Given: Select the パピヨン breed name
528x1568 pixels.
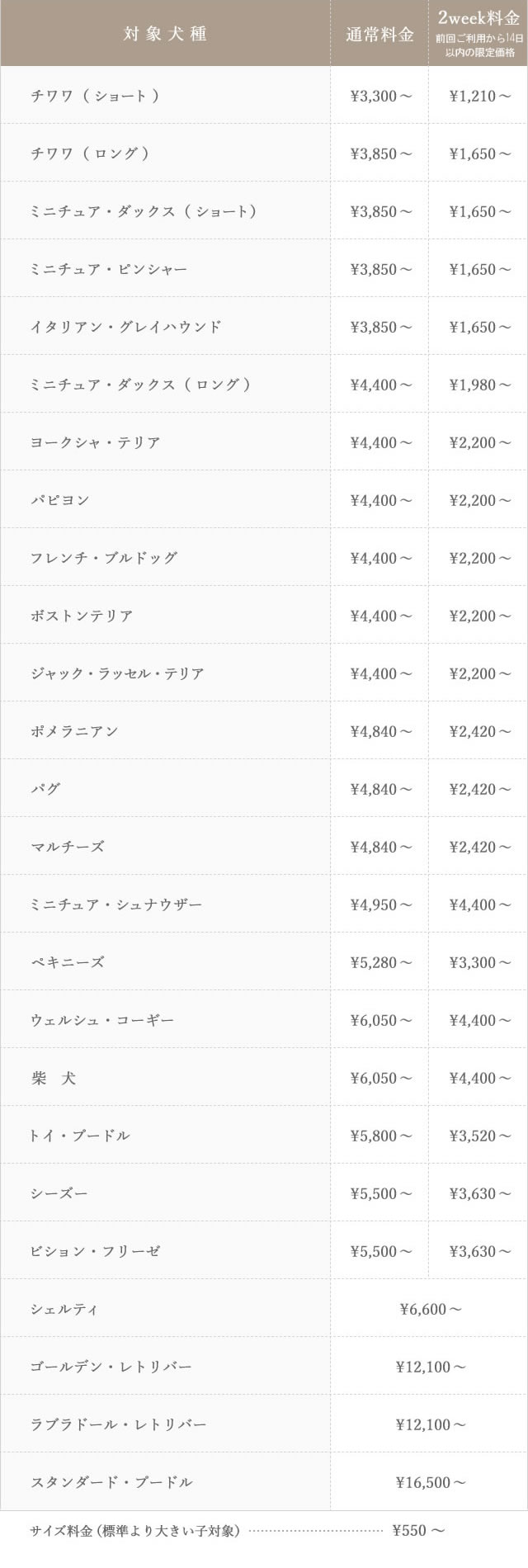Looking at the screenshot, I should 60,500.
